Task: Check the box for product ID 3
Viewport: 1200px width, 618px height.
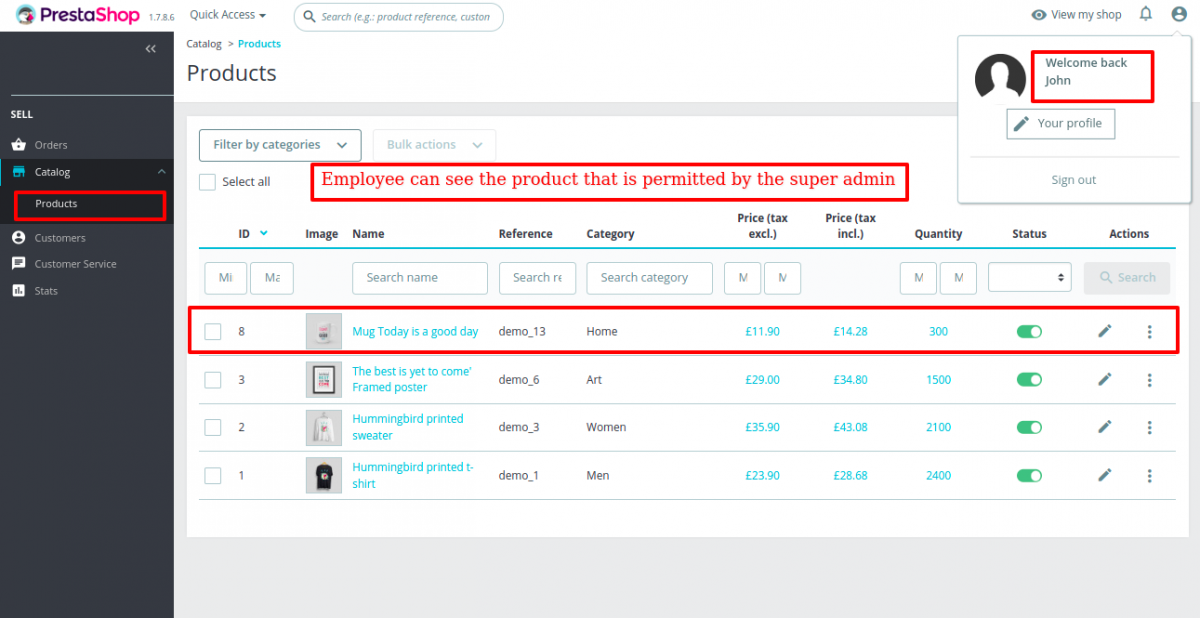Action: (213, 379)
